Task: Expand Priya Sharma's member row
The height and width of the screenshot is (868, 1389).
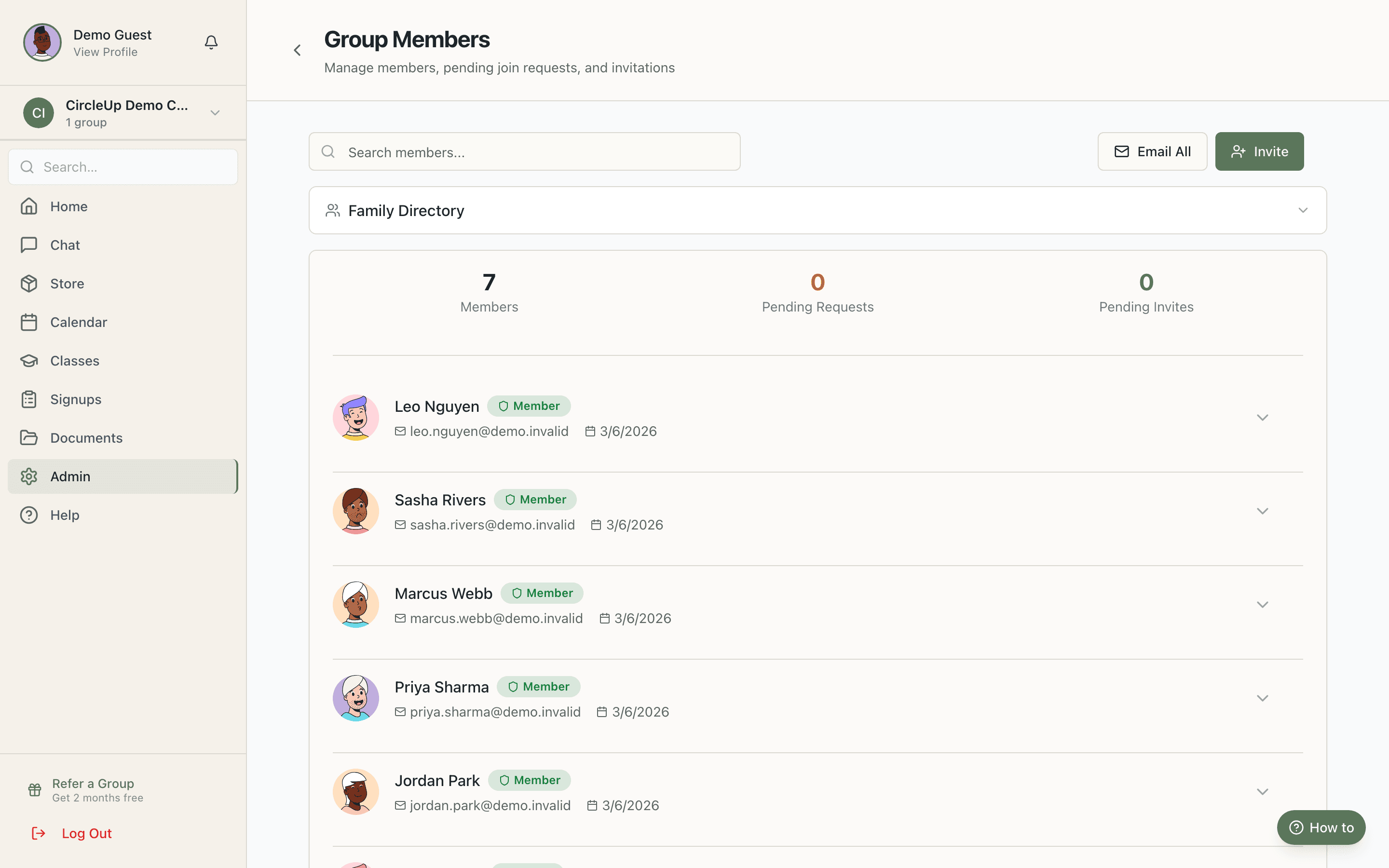Action: [x=1262, y=698]
